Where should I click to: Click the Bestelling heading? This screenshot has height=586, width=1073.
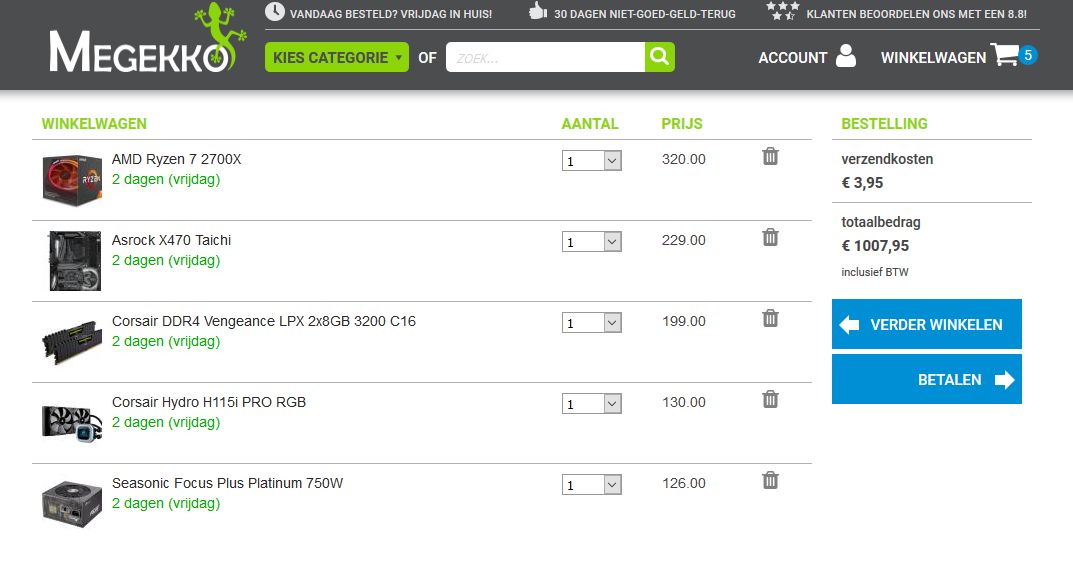[884, 124]
